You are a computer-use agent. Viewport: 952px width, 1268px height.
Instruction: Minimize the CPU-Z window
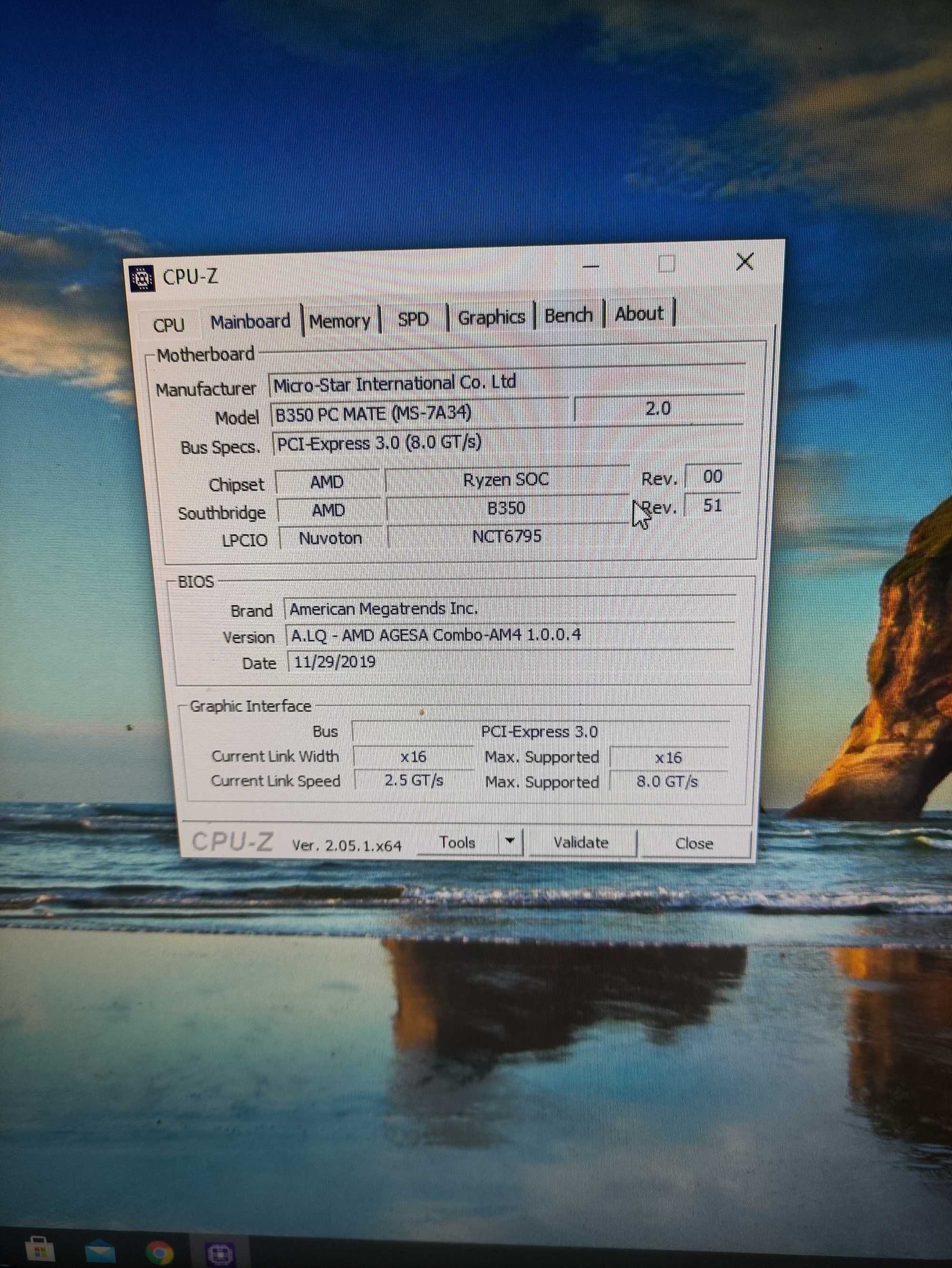(591, 267)
